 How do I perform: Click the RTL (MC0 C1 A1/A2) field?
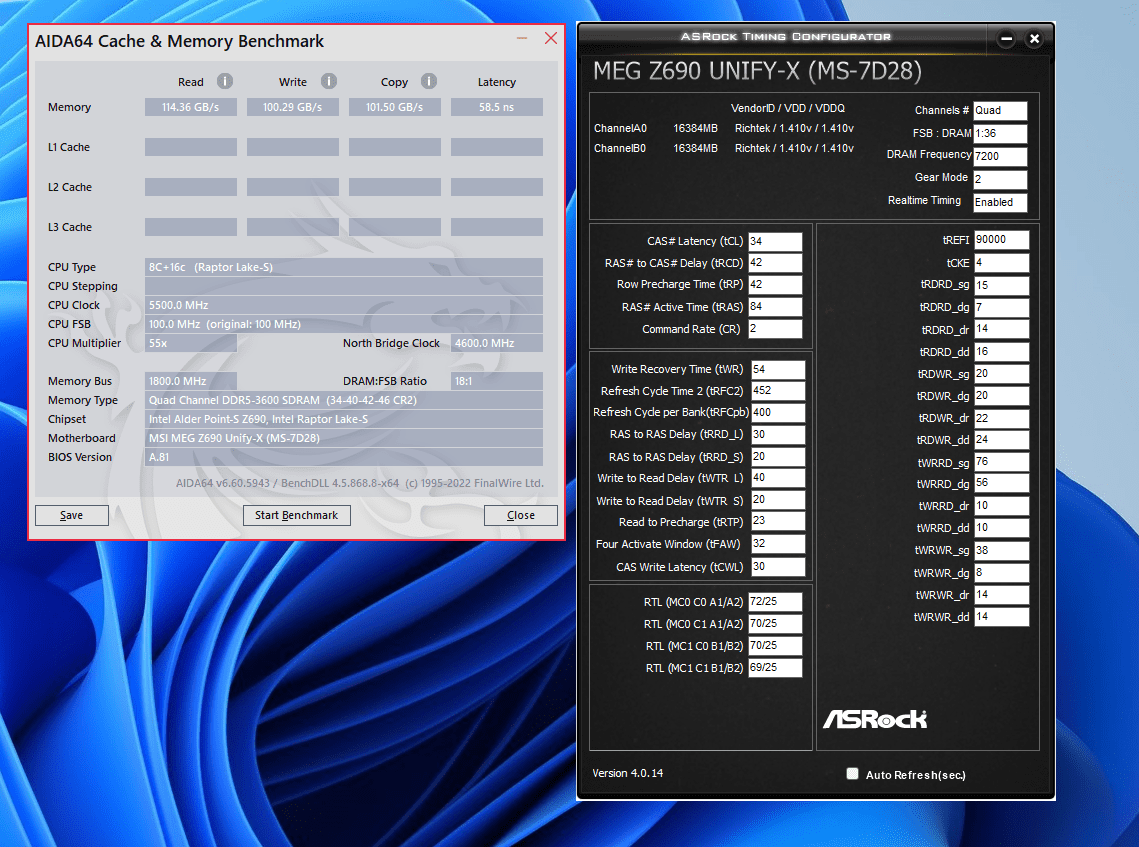point(775,624)
